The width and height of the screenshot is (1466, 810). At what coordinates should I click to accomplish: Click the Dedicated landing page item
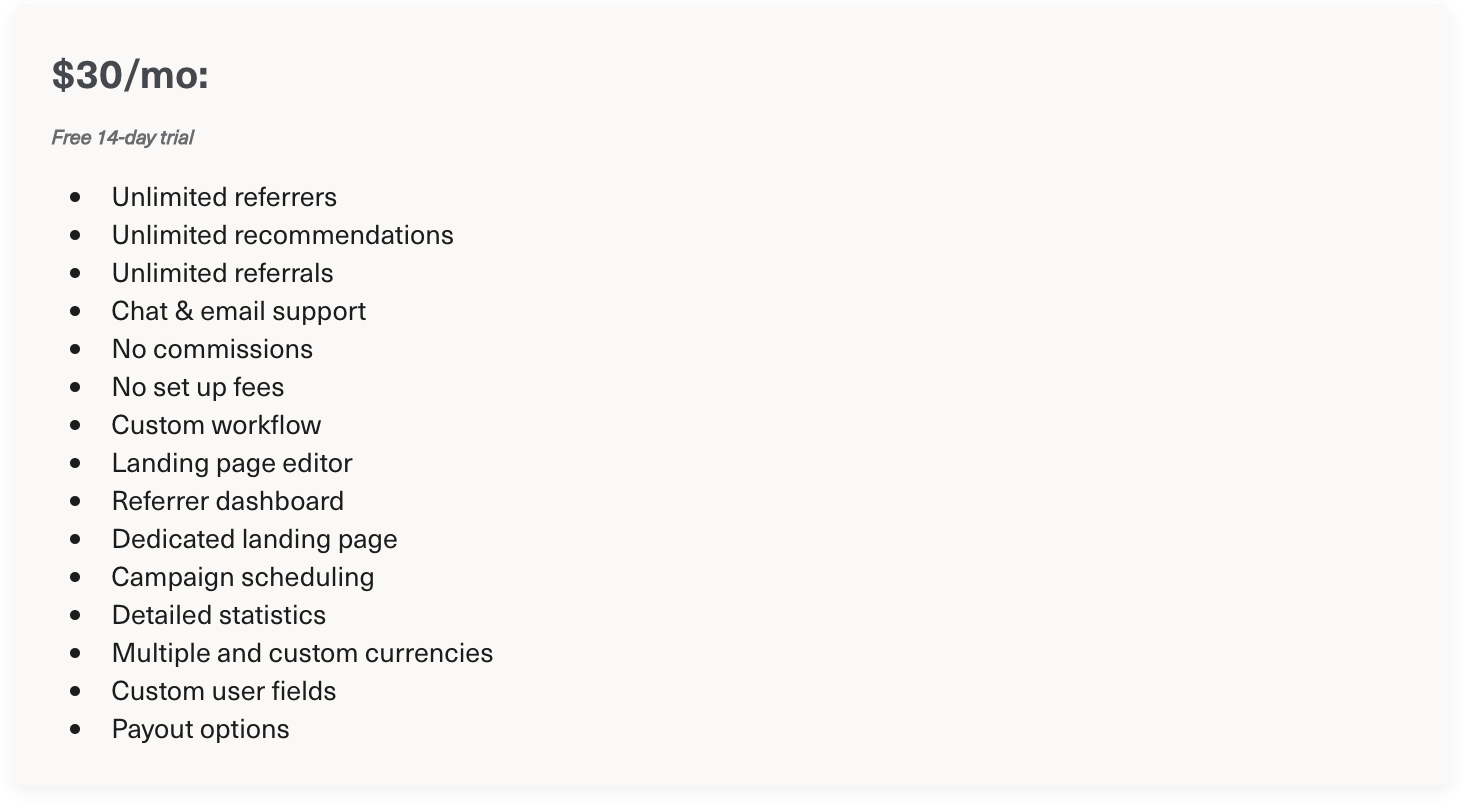(x=254, y=539)
